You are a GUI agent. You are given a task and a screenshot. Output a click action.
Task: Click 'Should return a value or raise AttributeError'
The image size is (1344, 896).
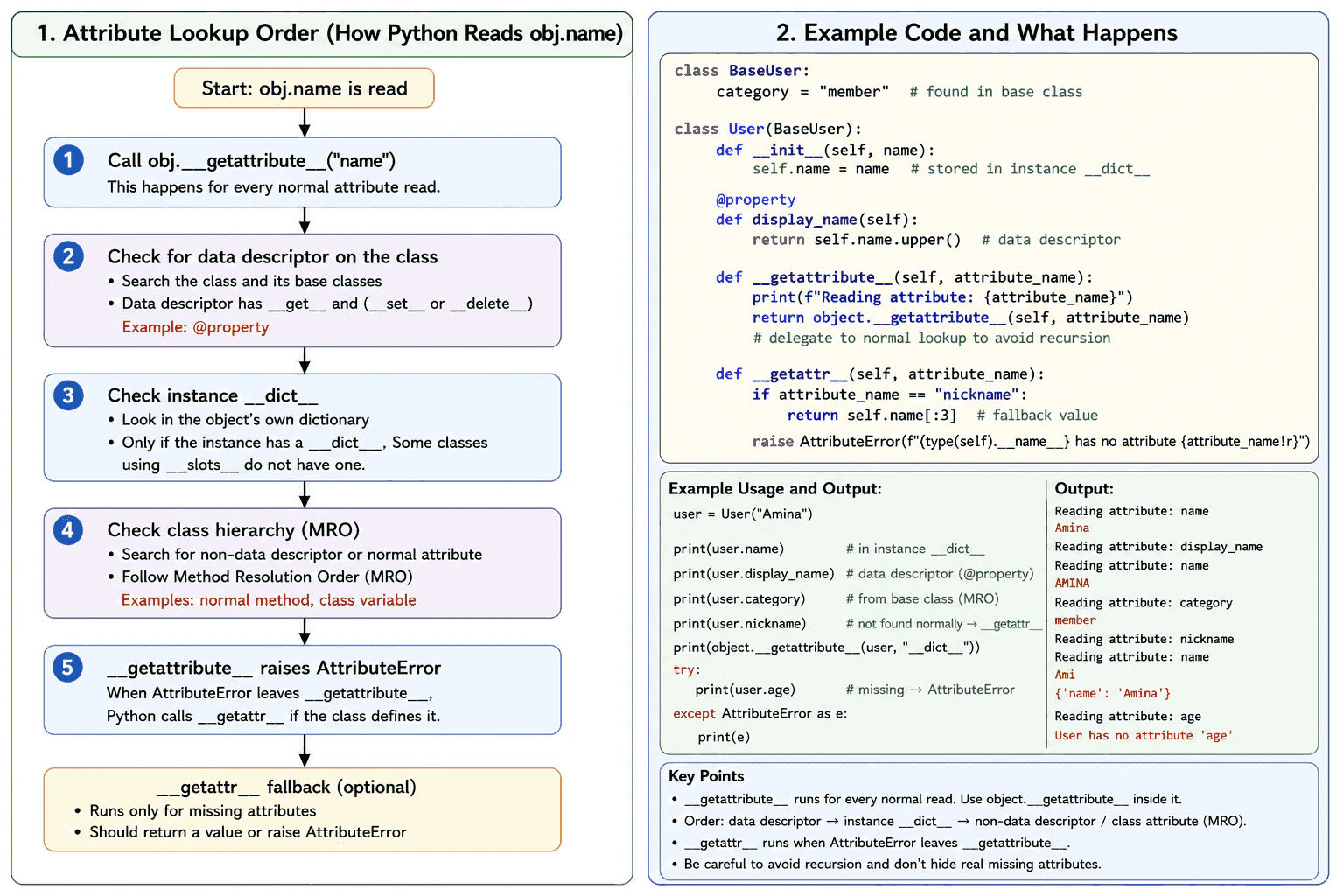click(x=248, y=832)
